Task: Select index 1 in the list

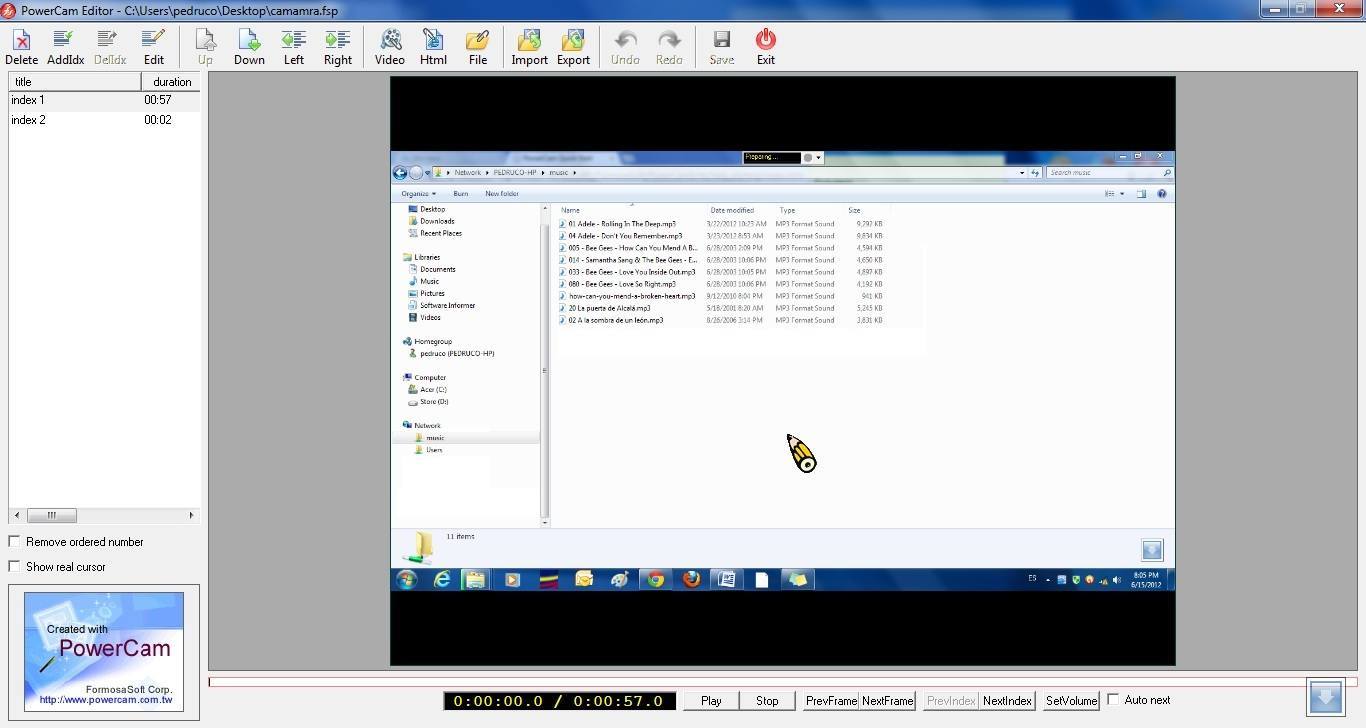Action: [104, 100]
